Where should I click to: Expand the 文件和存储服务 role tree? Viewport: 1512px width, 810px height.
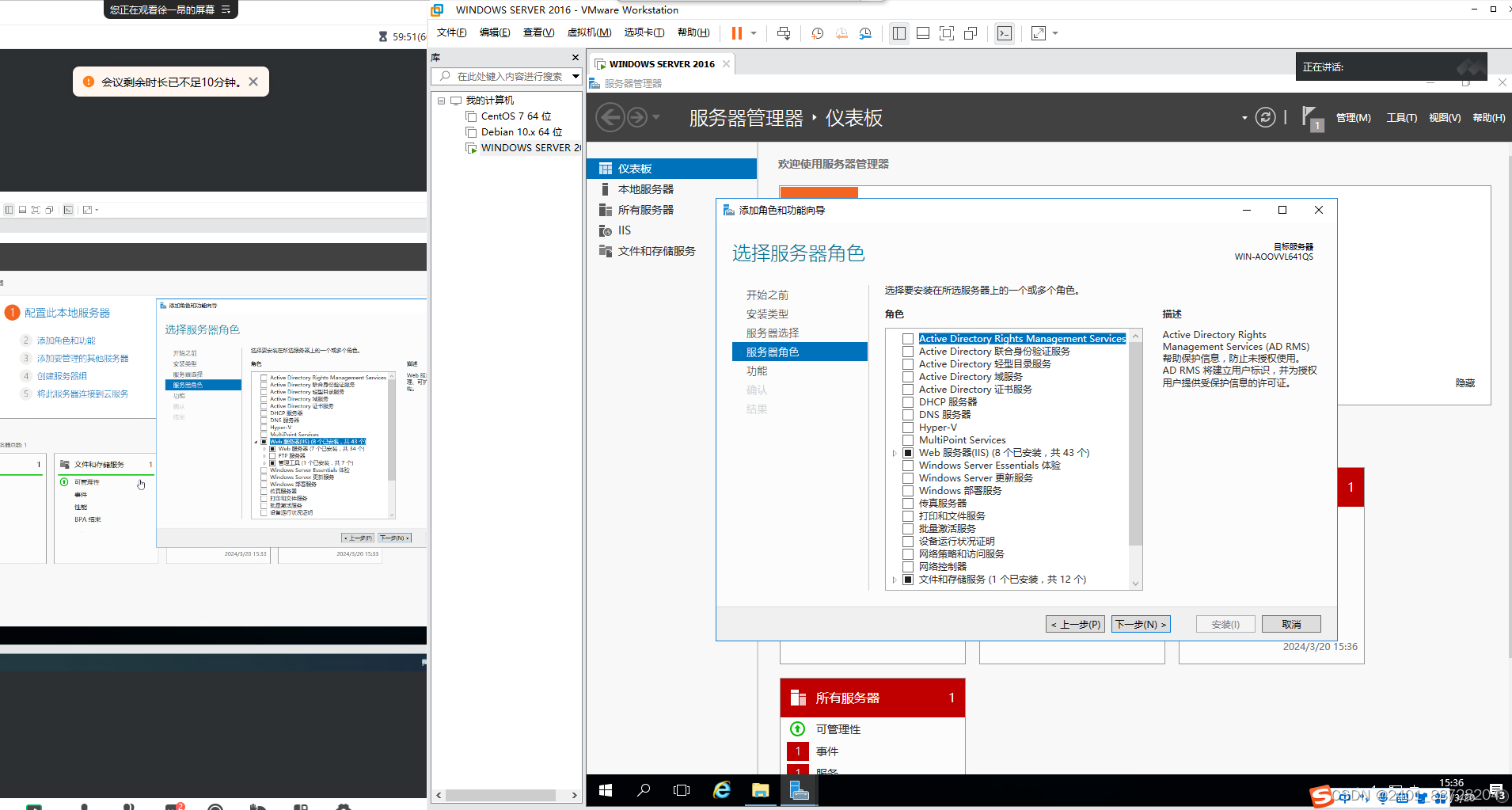pyautogui.click(x=895, y=580)
